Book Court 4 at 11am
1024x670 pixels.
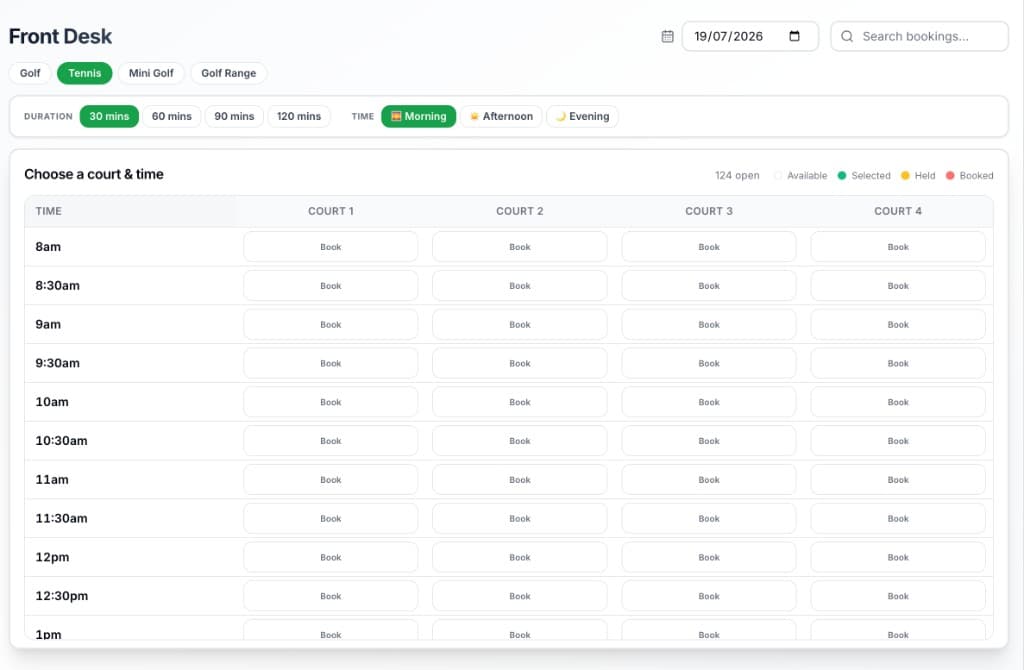click(x=898, y=480)
